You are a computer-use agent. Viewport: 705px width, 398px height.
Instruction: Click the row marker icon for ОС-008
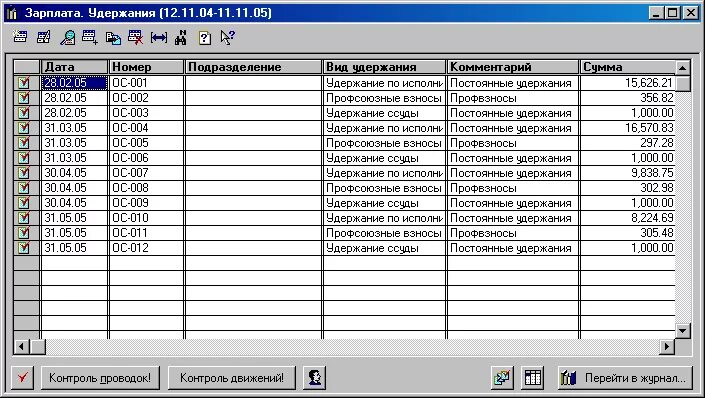(24, 188)
